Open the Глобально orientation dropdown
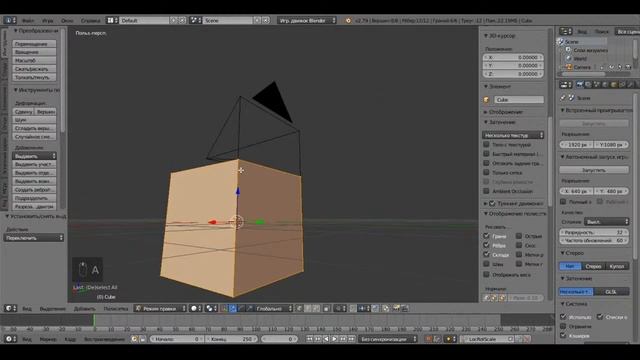 click(x=273, y=309)
